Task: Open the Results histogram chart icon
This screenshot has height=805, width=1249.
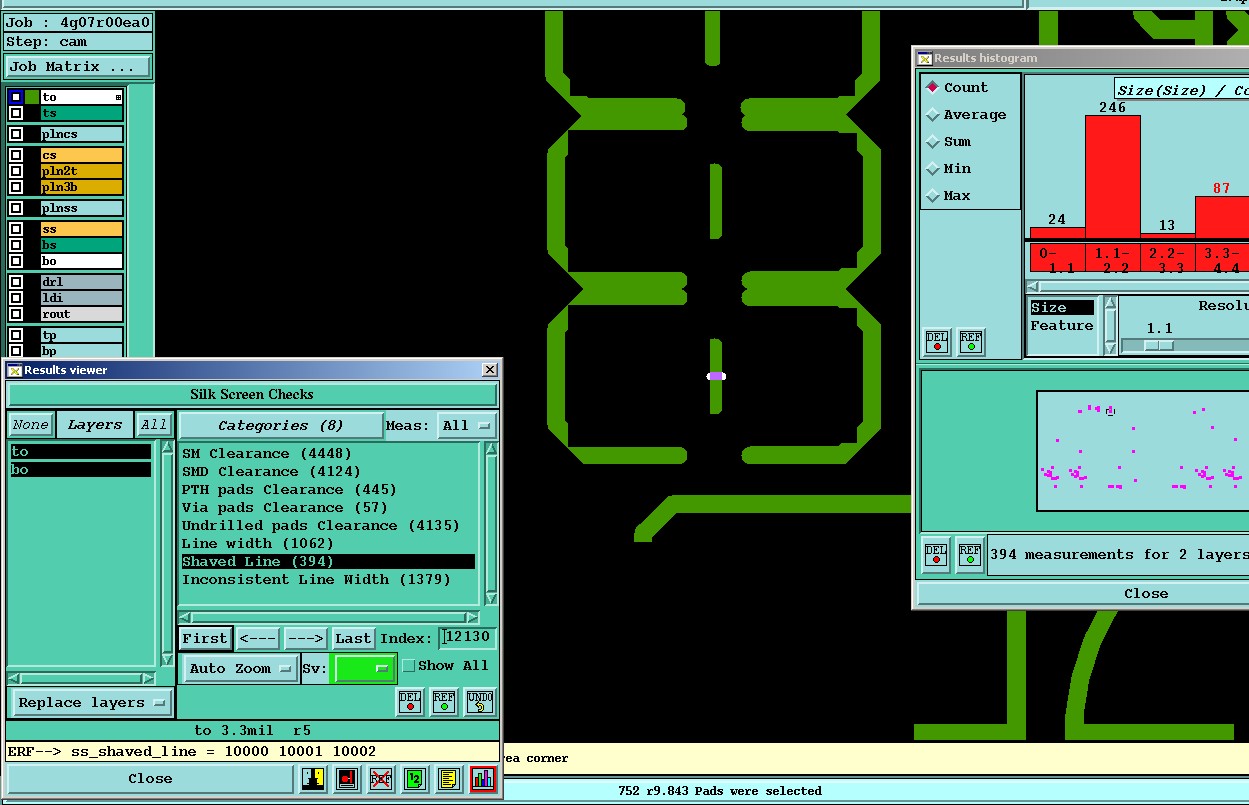Action: pyautogui.click(x=483, y=778)
